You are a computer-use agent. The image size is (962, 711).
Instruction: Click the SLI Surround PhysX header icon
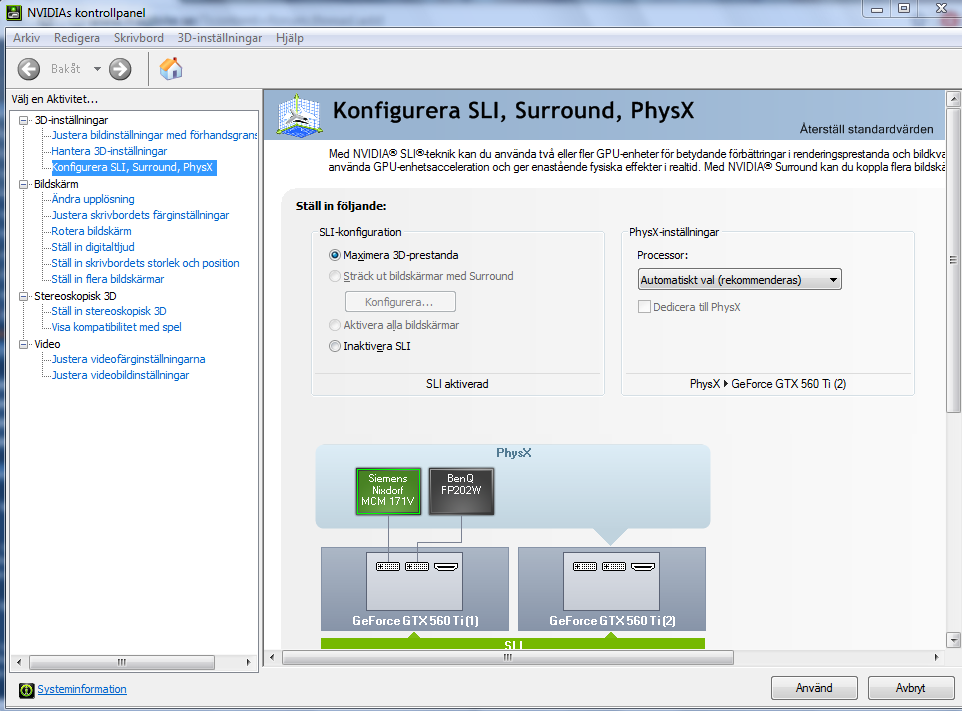coord(299,115)
